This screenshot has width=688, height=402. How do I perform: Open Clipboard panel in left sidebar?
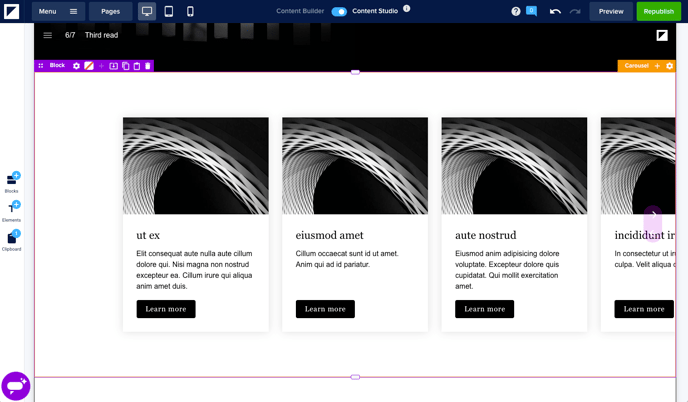[x=11, y=239]
